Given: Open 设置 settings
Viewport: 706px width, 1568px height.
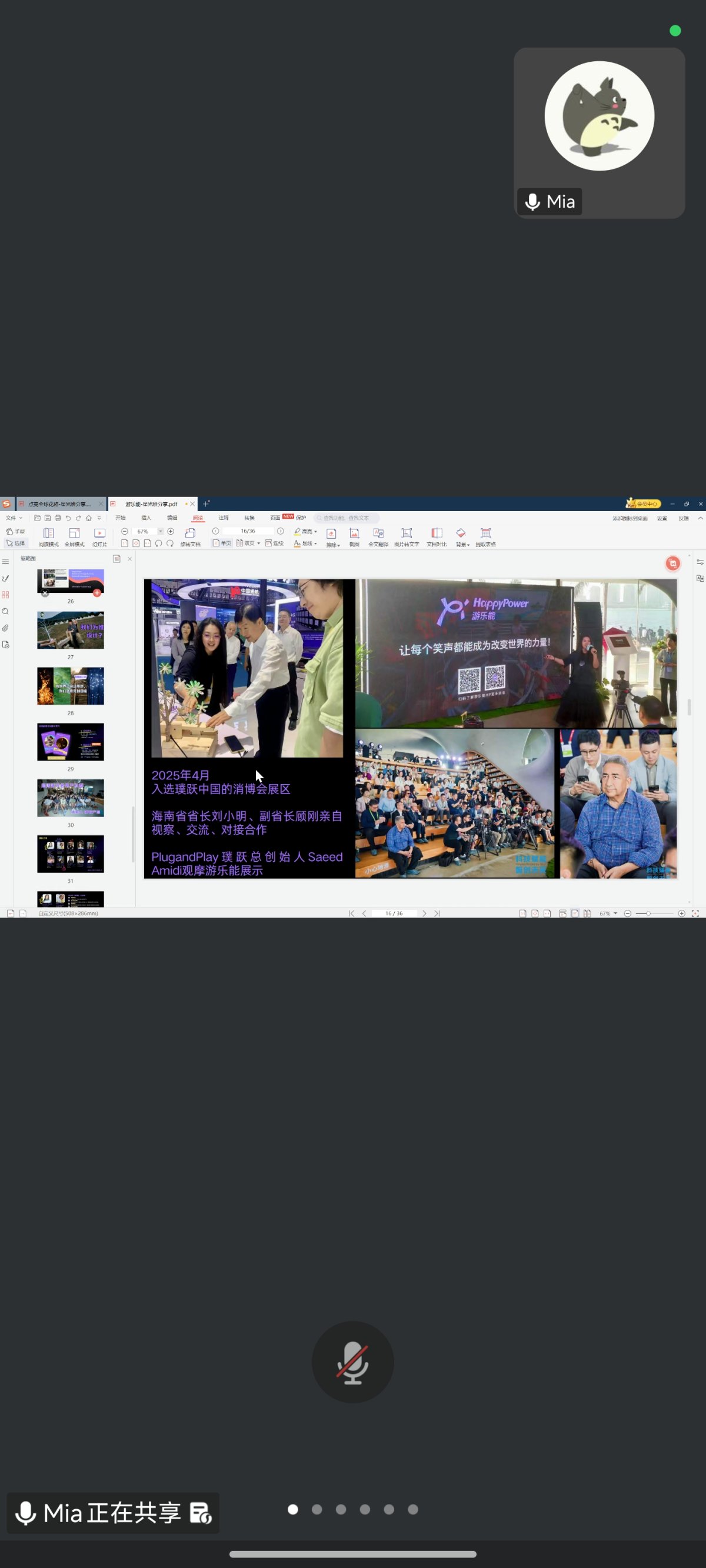Looking at the screenshot, I should [x=662, y=519].
